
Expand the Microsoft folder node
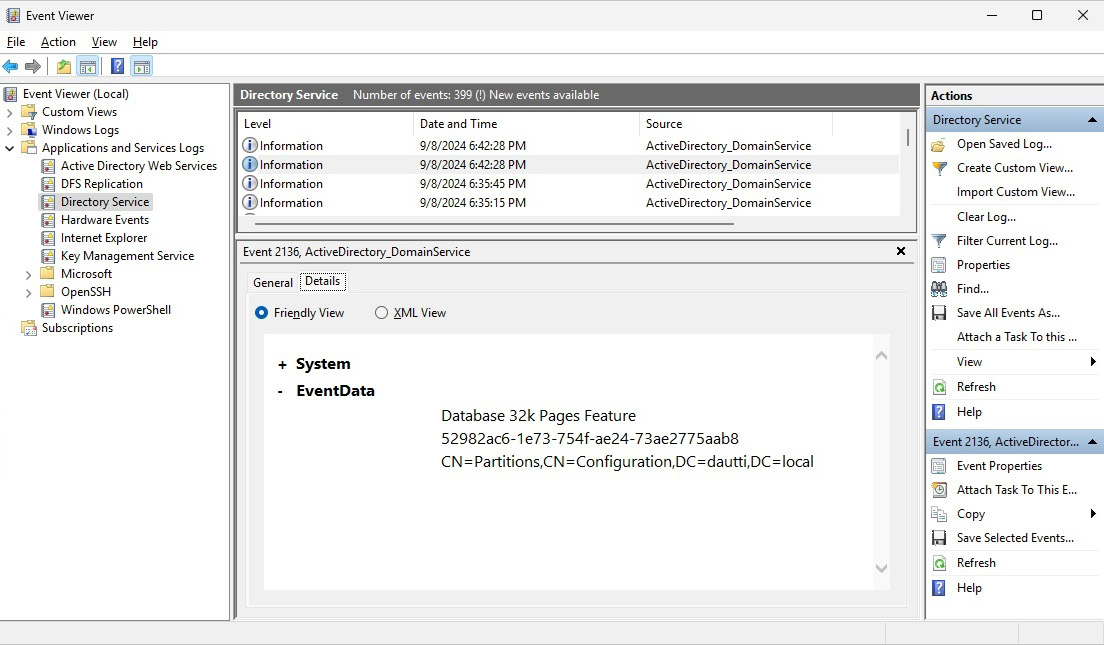[29, 274]
